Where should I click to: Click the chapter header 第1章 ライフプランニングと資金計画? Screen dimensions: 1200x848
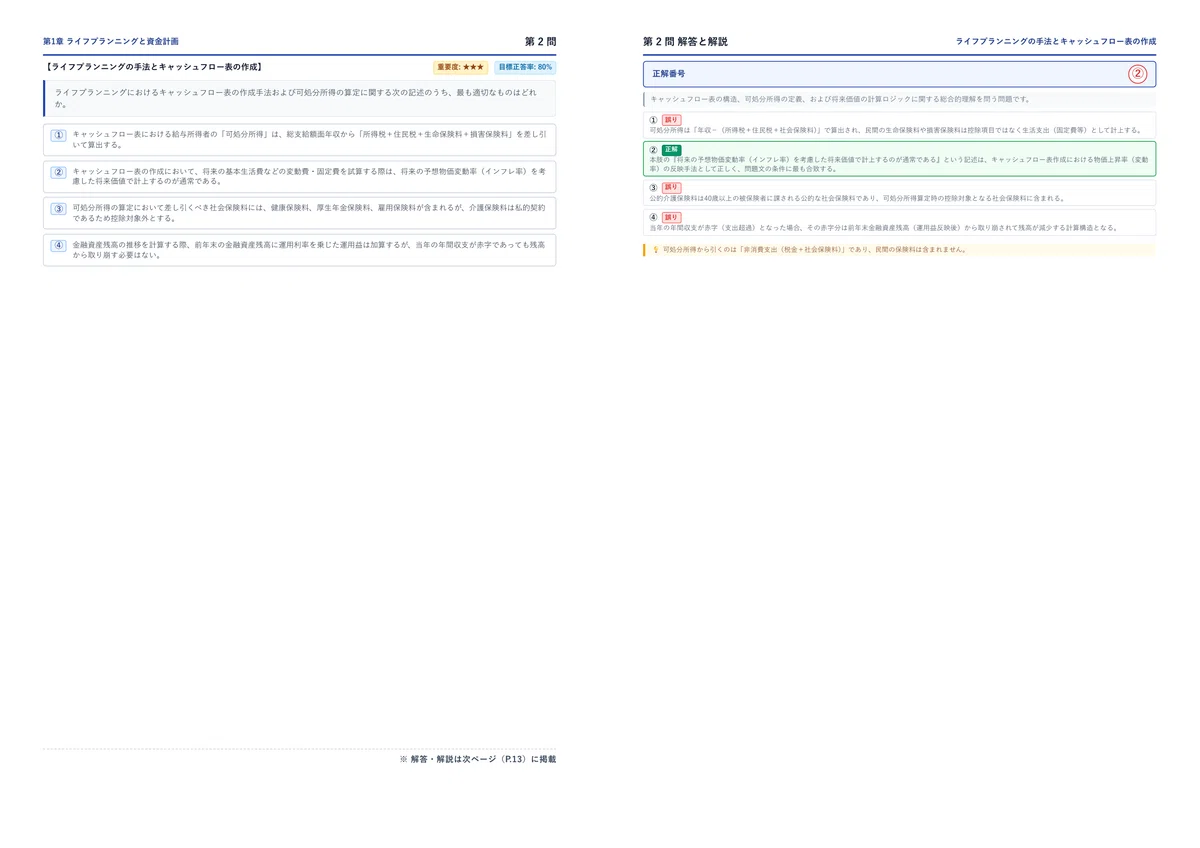pos(111,42)
